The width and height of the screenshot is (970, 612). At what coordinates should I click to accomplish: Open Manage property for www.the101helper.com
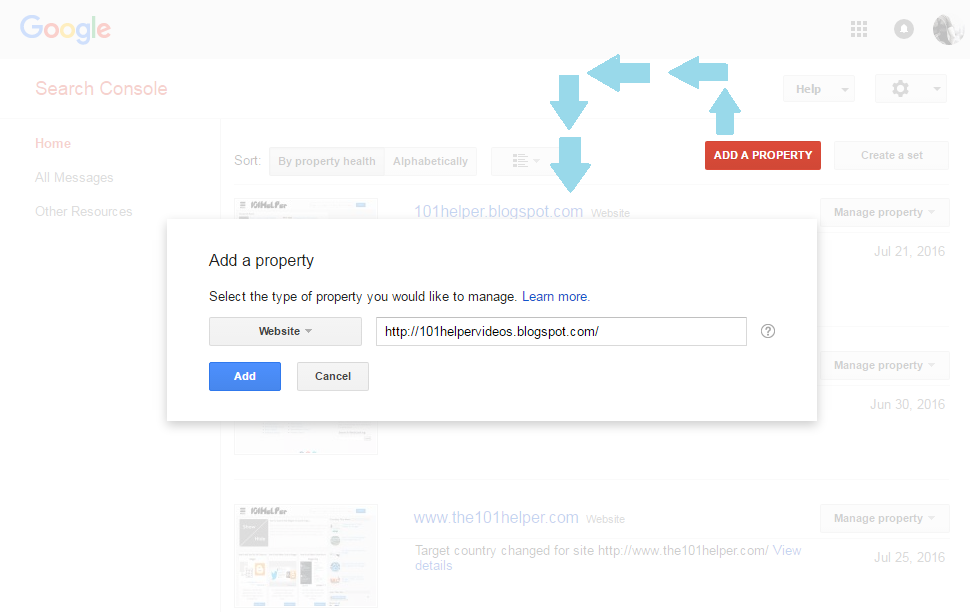point(885,519)
